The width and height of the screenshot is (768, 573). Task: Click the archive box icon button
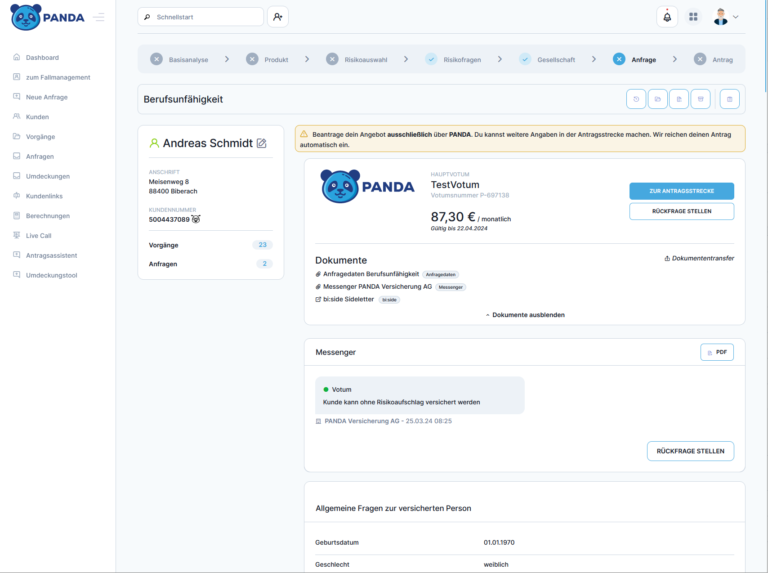click(700, 99)
